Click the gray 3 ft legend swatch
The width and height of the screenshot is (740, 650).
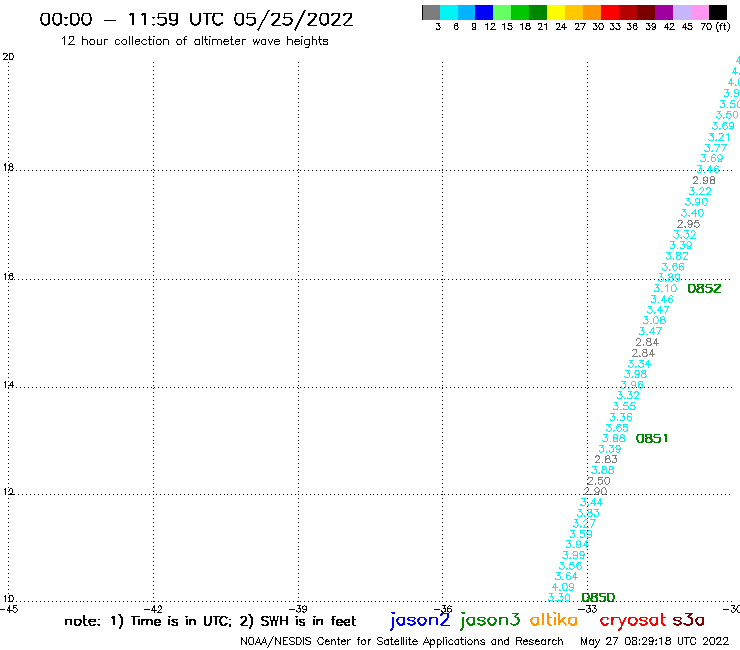(x=431, y=12)
